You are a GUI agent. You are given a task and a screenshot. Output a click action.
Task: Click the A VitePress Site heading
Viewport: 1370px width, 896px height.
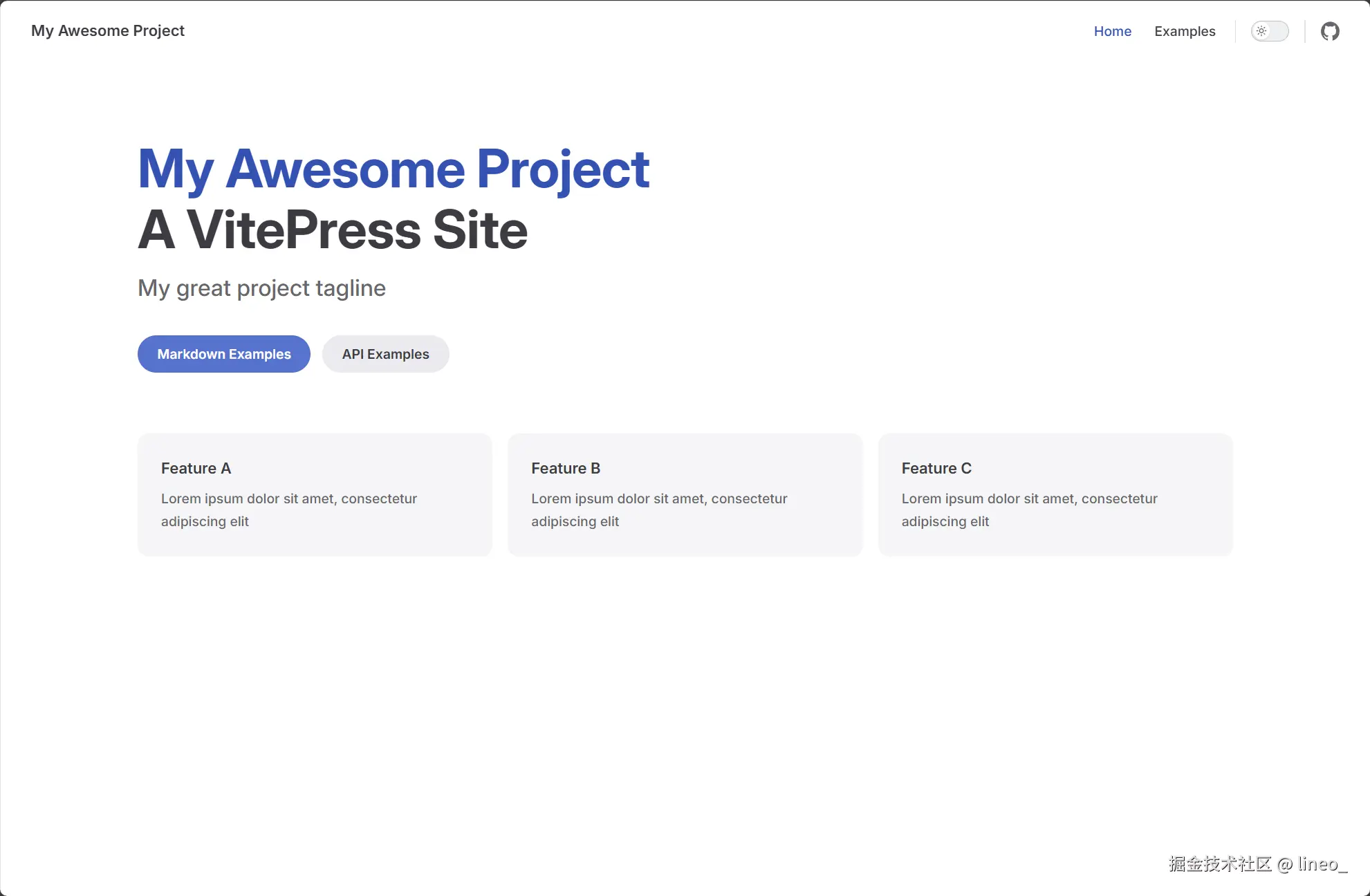coord(333,230)
